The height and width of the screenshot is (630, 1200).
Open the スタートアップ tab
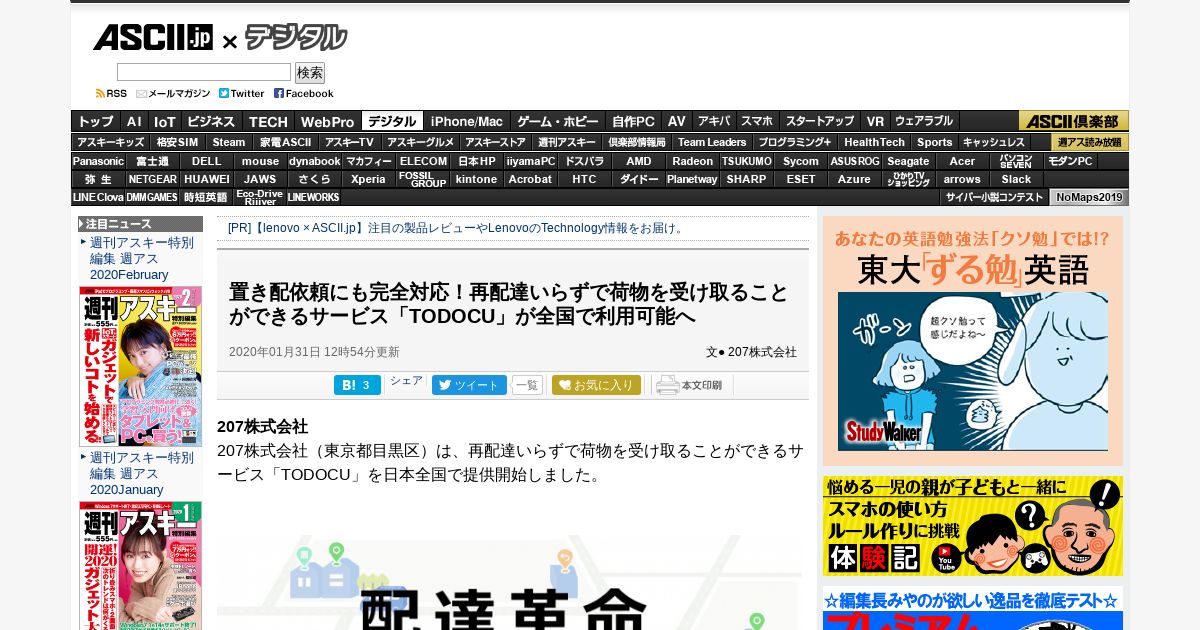(820, 121)
